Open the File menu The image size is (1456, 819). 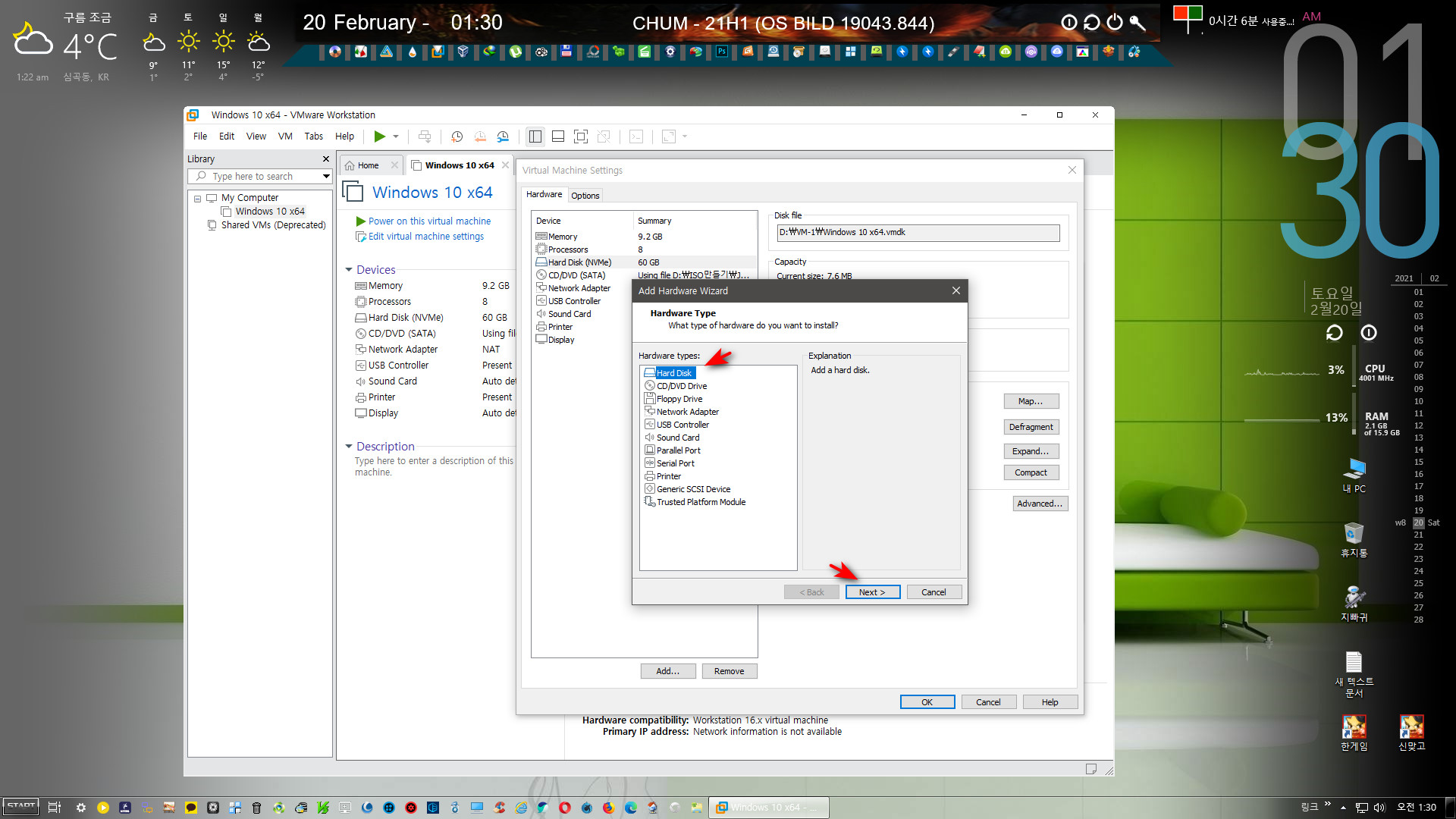[x=200, y=136]
